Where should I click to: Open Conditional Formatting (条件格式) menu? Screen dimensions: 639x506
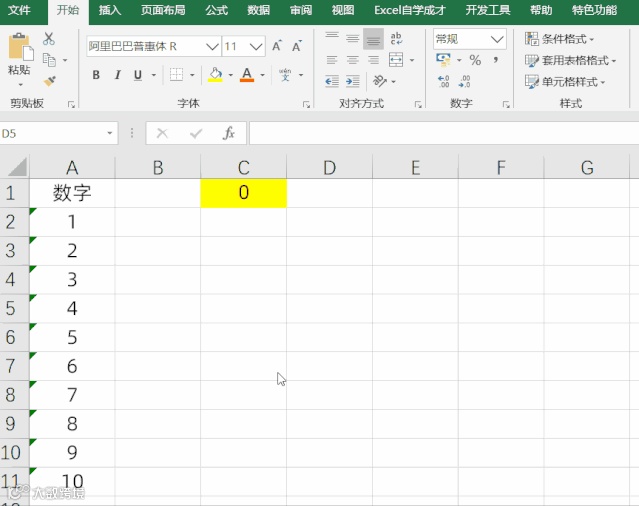coord(560,39)
